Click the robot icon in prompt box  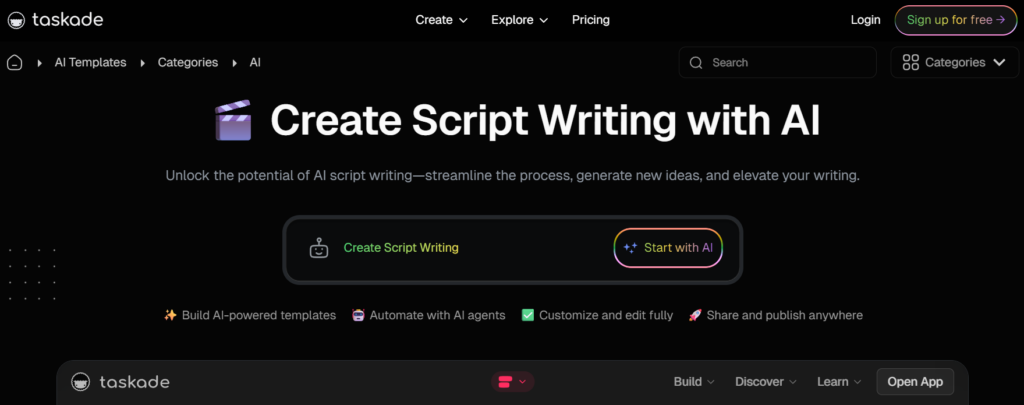[x=319, y=248]
